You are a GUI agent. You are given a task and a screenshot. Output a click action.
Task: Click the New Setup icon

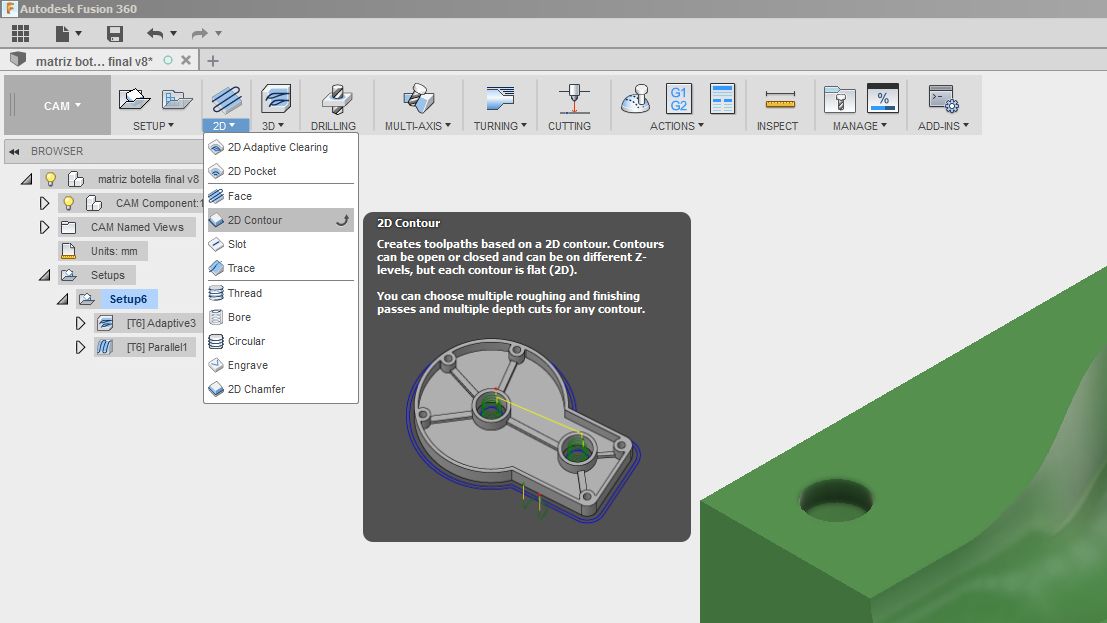click(x=134, y=99)
